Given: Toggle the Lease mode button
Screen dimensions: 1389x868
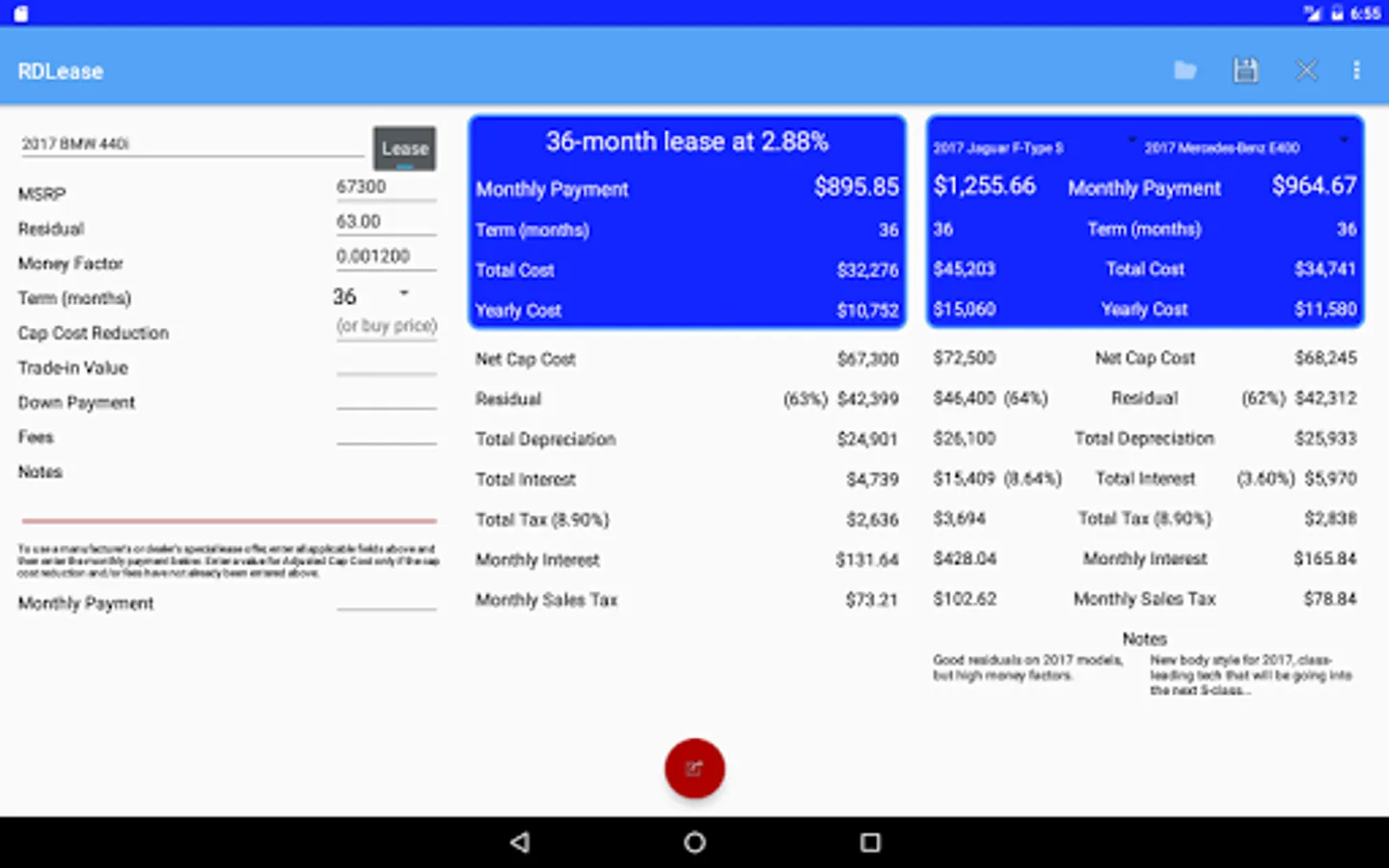Looking at the screenshot, I should coord(405,149).
